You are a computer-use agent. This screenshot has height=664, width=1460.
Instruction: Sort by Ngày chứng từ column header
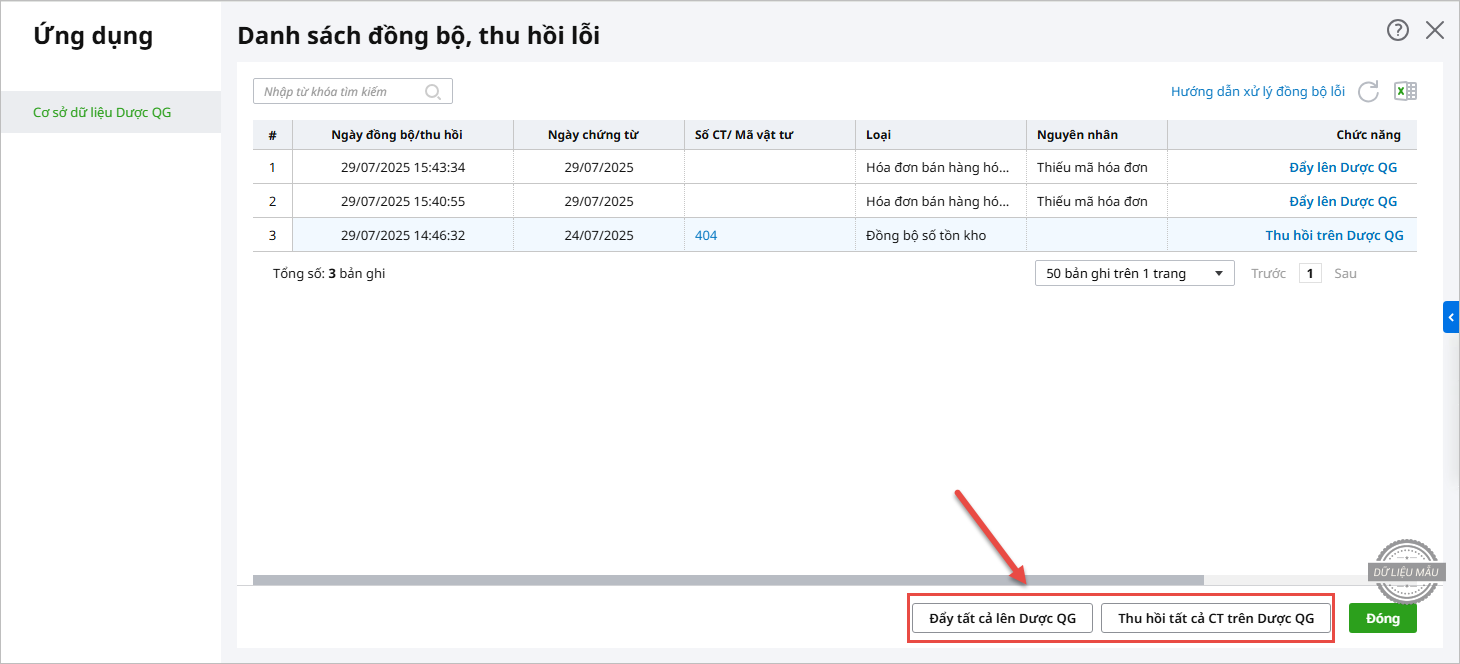[599, 135]
